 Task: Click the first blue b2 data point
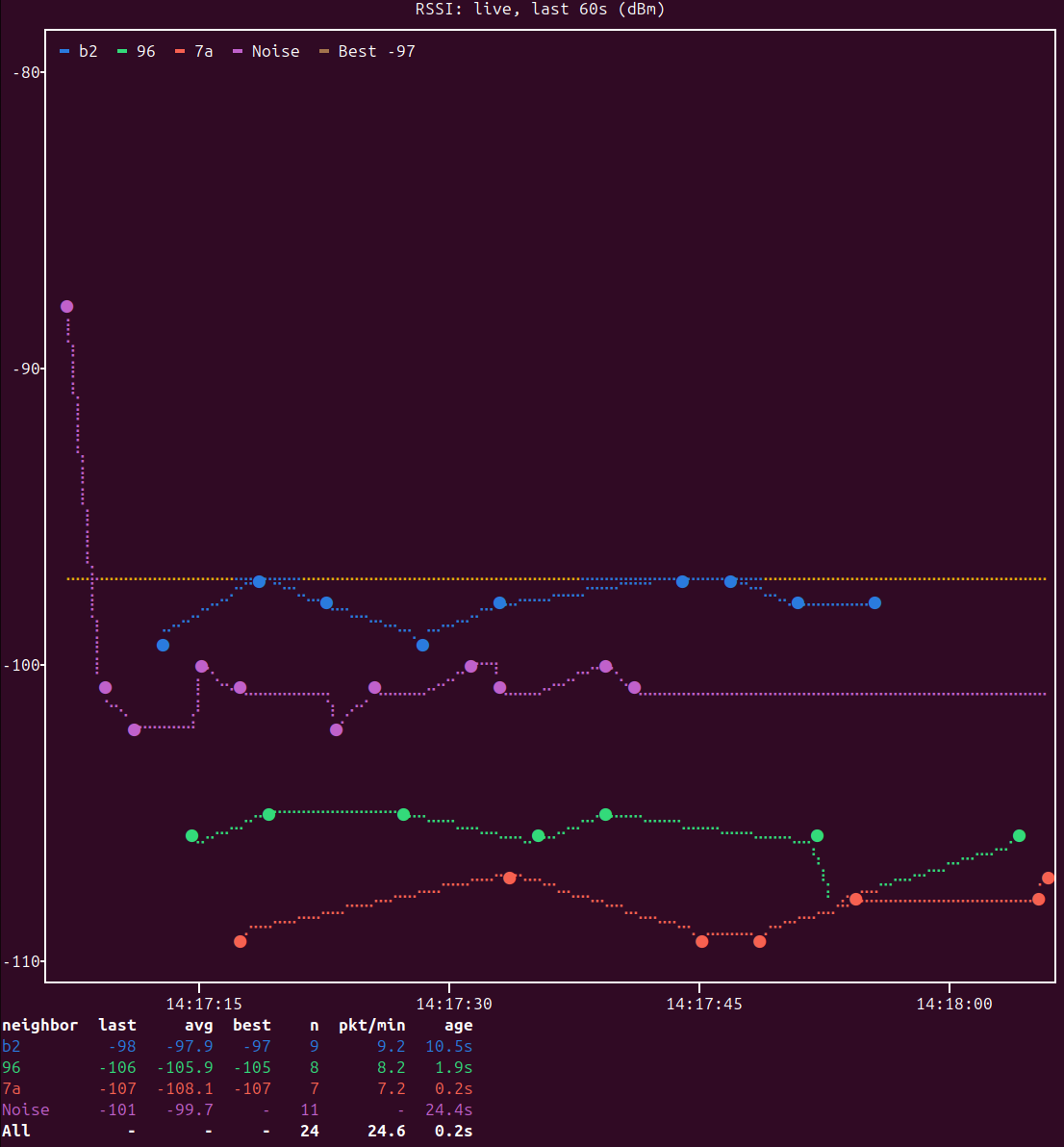(x=164, y=645)
